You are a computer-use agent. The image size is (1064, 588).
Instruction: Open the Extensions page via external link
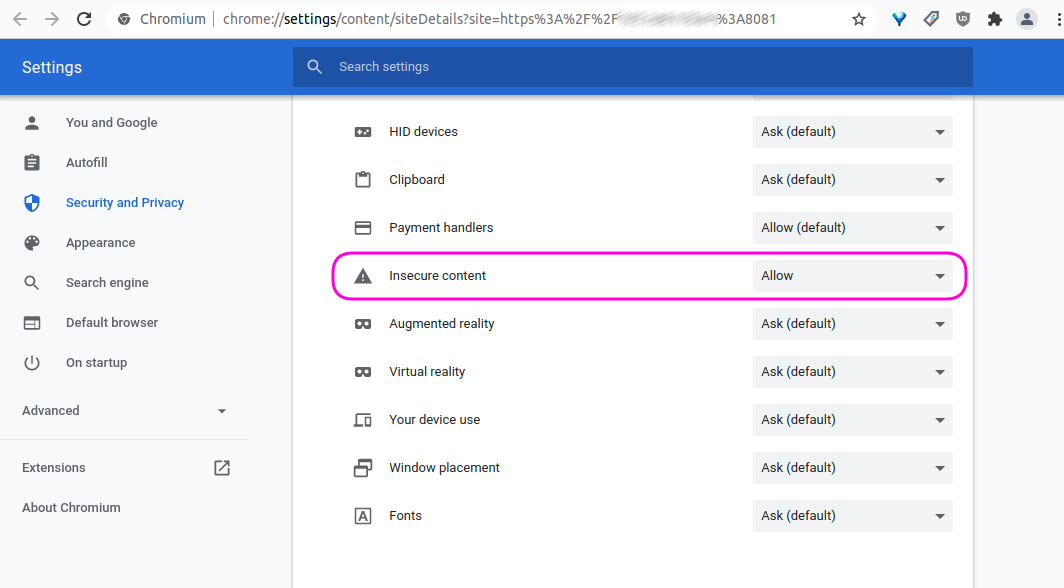pyautogui.click(x=221, y=467)
